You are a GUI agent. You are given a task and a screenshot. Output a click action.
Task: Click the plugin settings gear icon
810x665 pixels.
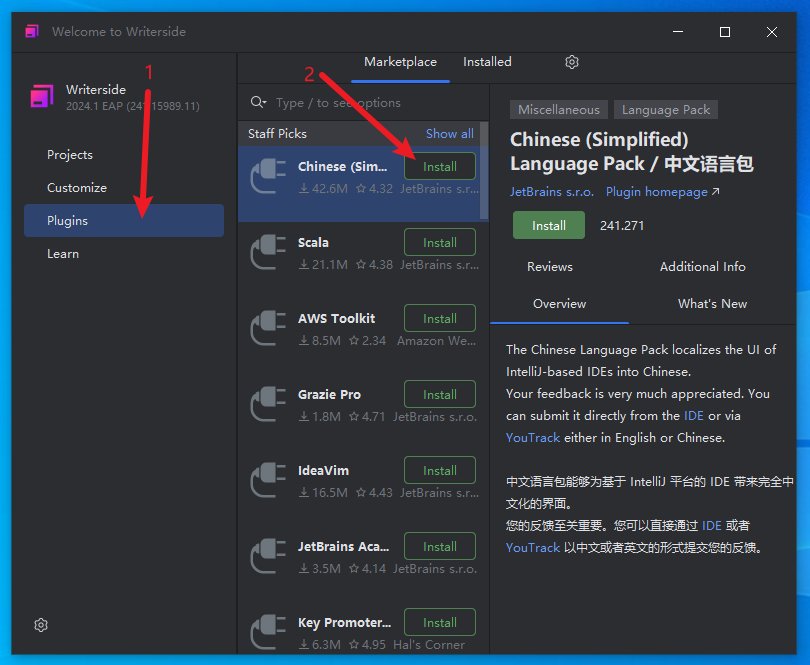(572, 62)
